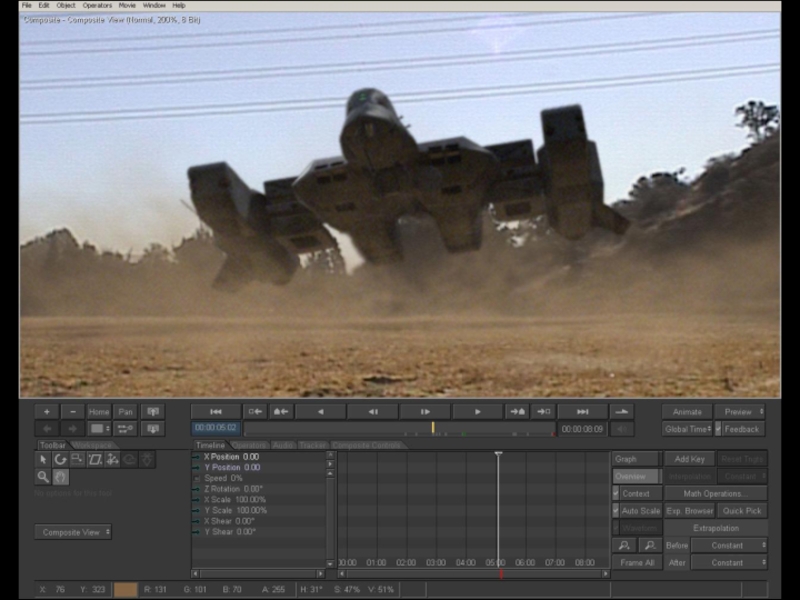Activate the hand grab tool
Image resolution: width=800 pixels, height=600 pixels.
point(60,477)
